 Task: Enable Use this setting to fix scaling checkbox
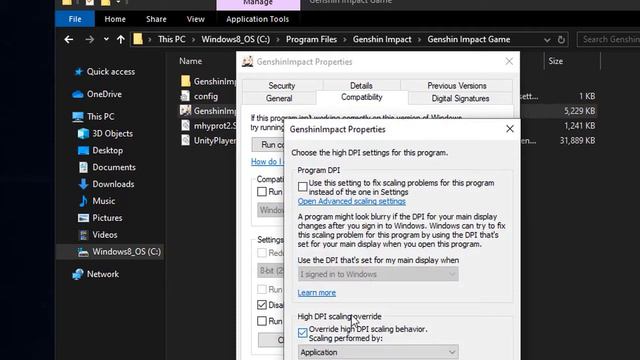click(x=302, y=187)
